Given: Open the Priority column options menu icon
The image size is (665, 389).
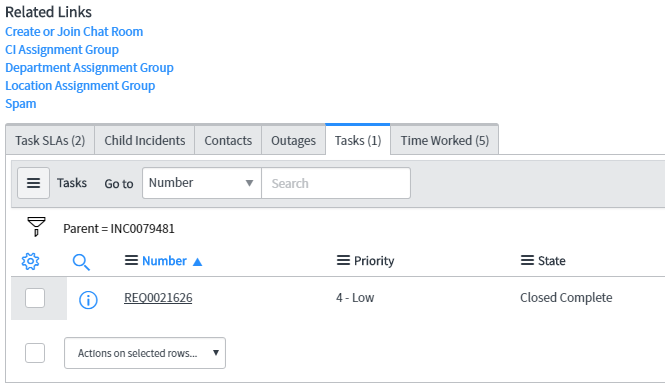Looking at the screenshot, I should tap(344, 260).
